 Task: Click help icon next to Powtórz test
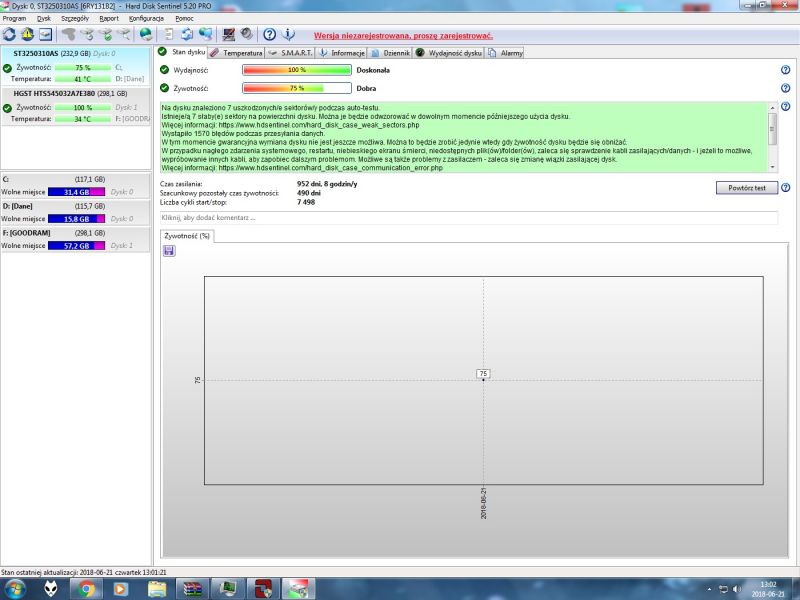(x=786, y=188)
